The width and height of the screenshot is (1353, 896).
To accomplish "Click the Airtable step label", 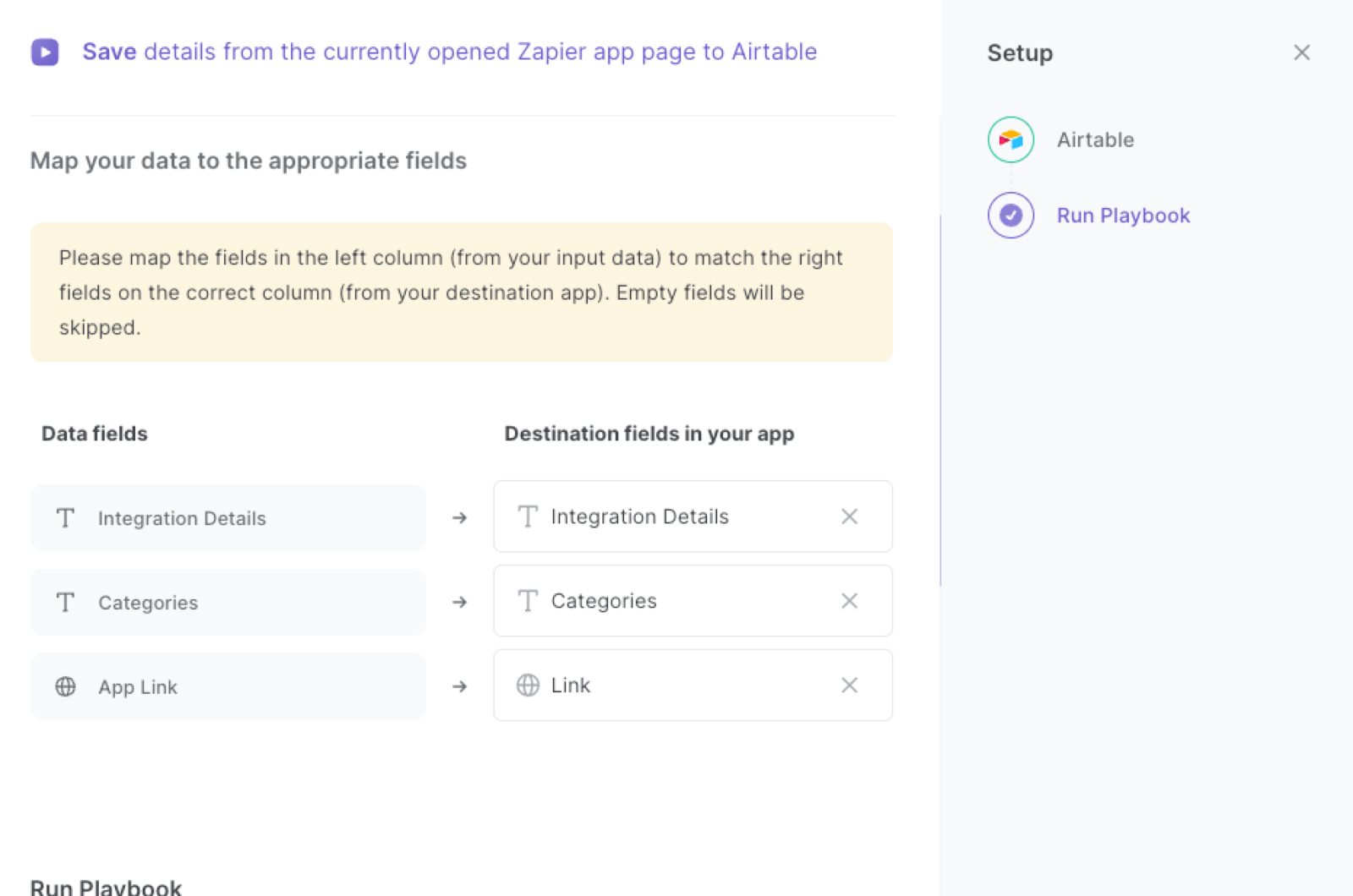I will tap(1095, 139).
